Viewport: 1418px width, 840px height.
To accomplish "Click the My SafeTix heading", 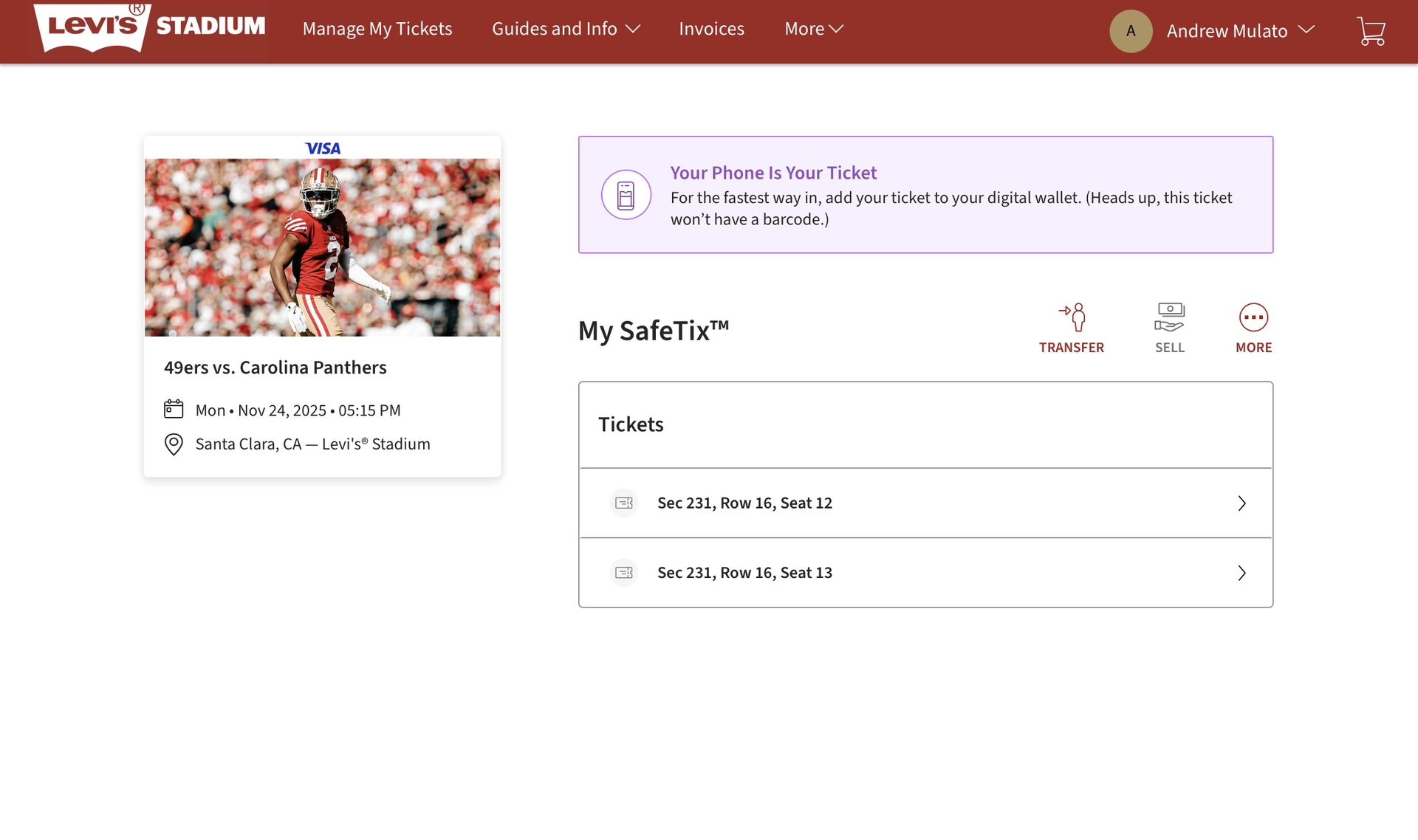I will (654, 331).
